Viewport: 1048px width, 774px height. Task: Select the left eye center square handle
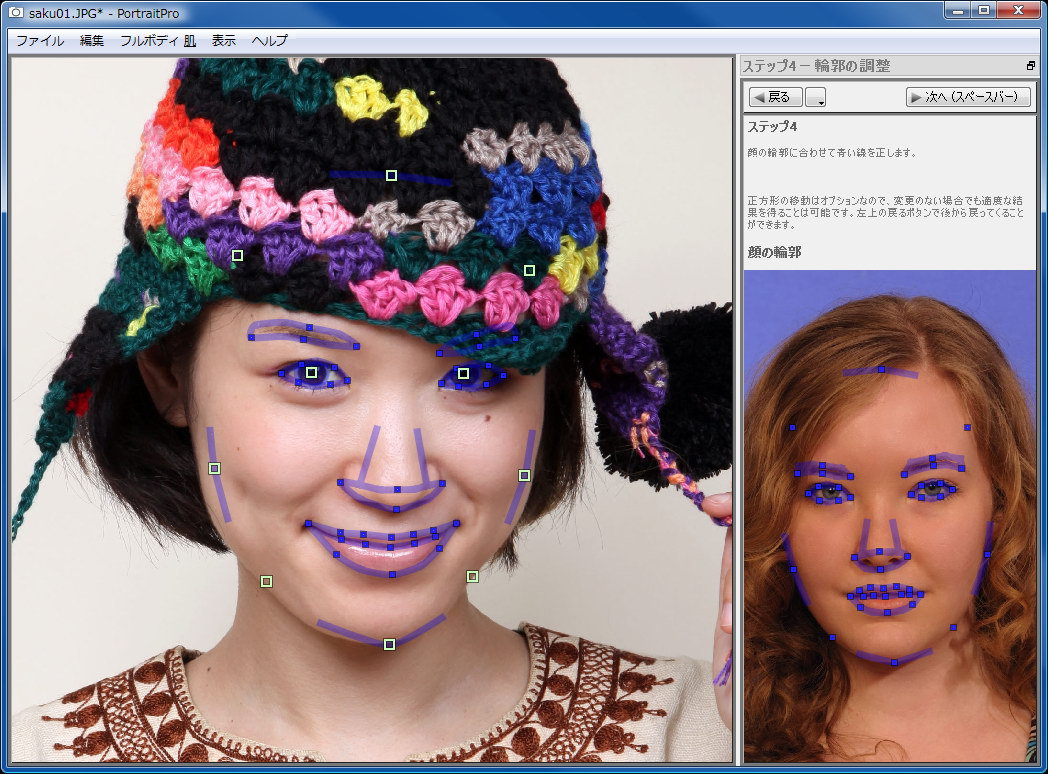[x=311, y=372]
